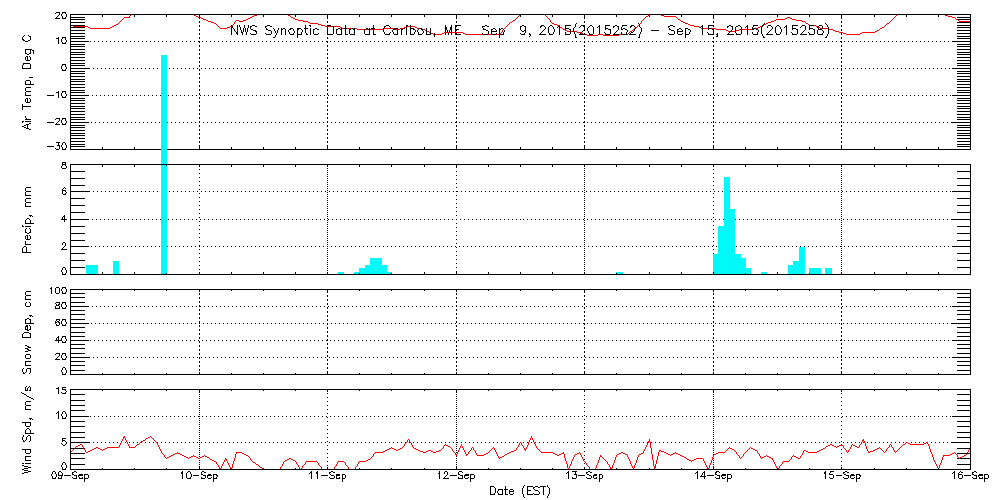Click the "Date (EST)" x-axis title
1000x500 pixels.
519,491
